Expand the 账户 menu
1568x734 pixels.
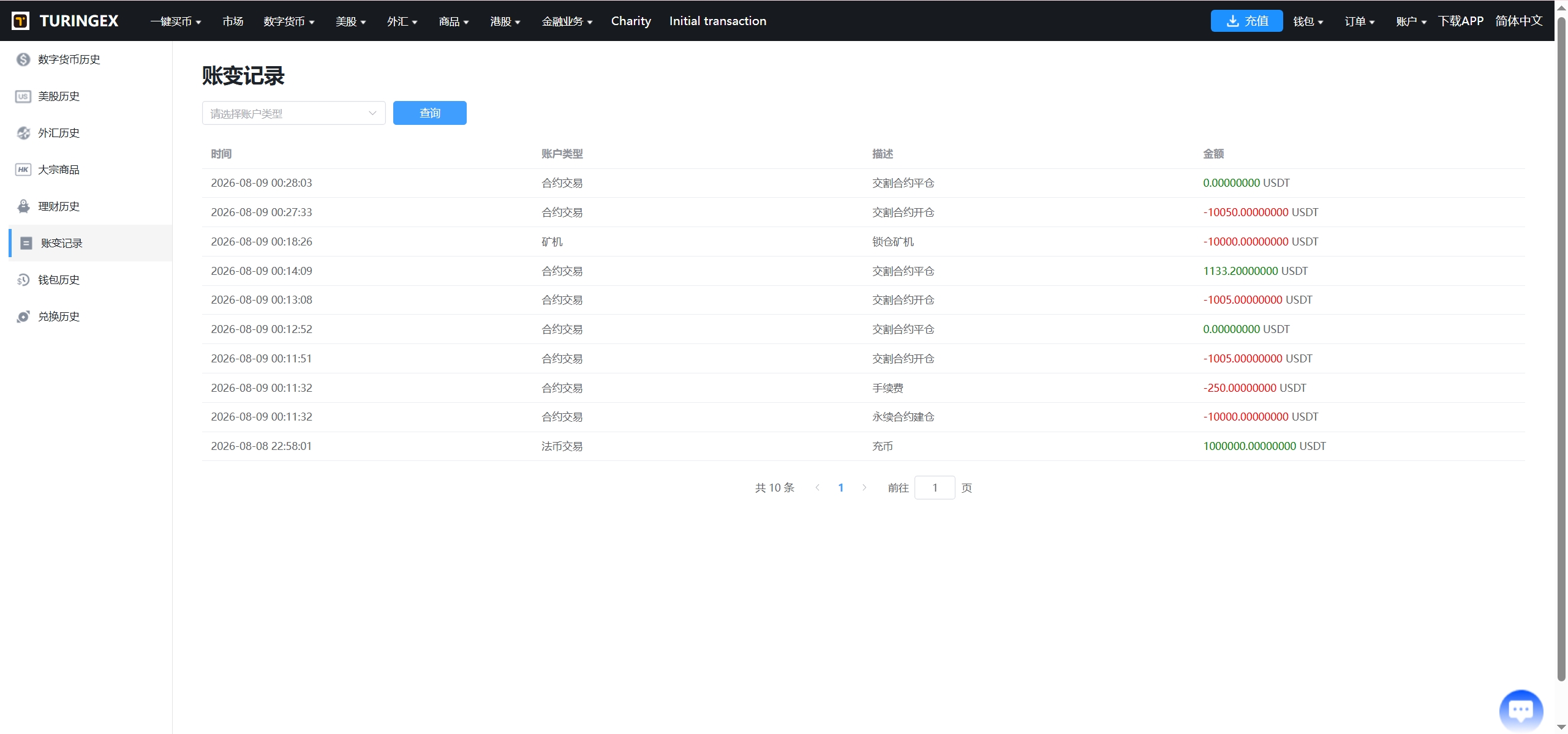(1411, 21)
